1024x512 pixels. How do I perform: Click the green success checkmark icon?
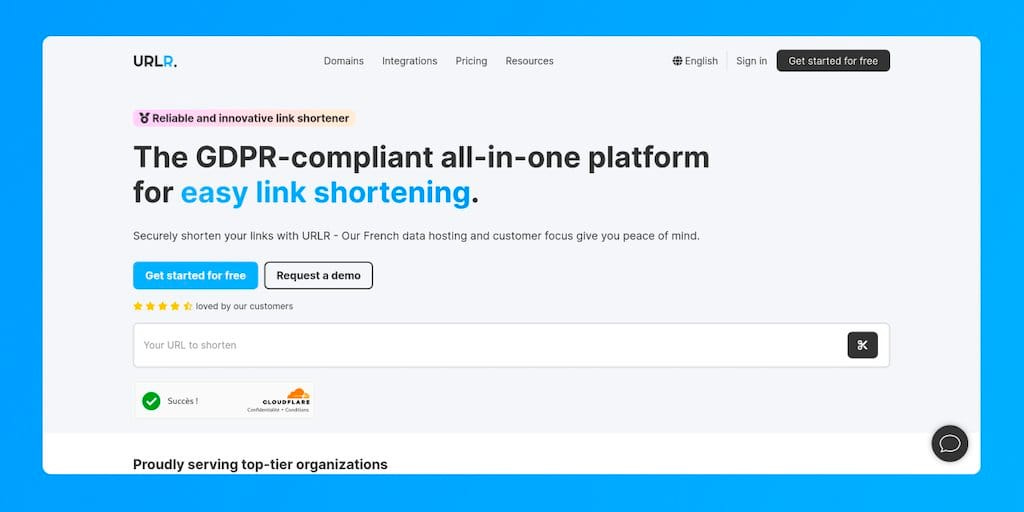point(151,401)
